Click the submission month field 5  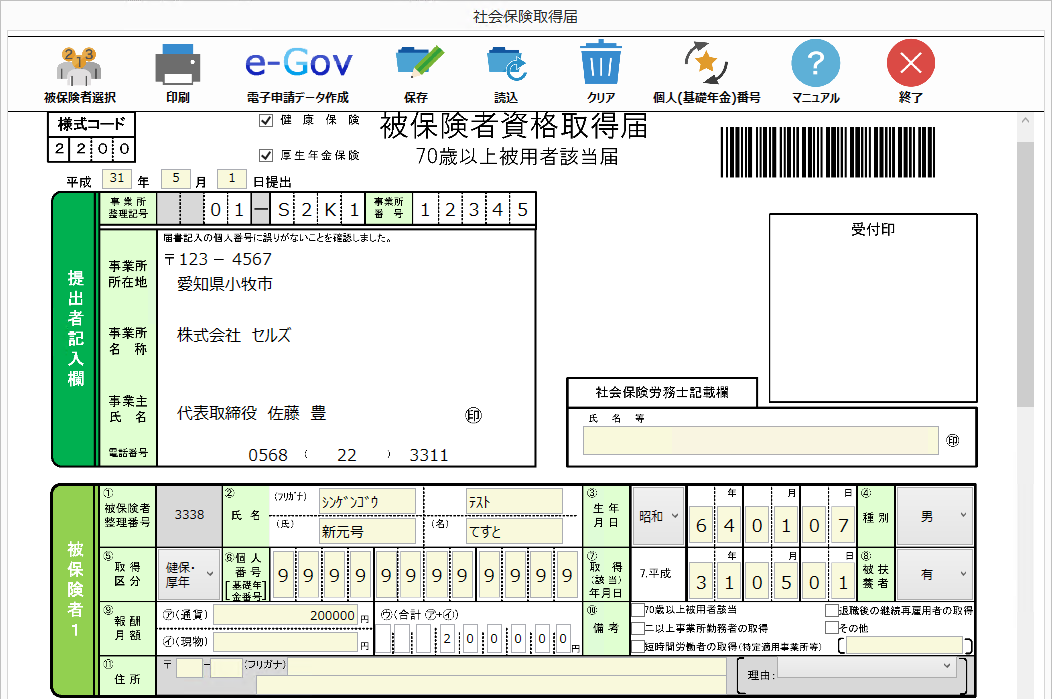[176, 178]
